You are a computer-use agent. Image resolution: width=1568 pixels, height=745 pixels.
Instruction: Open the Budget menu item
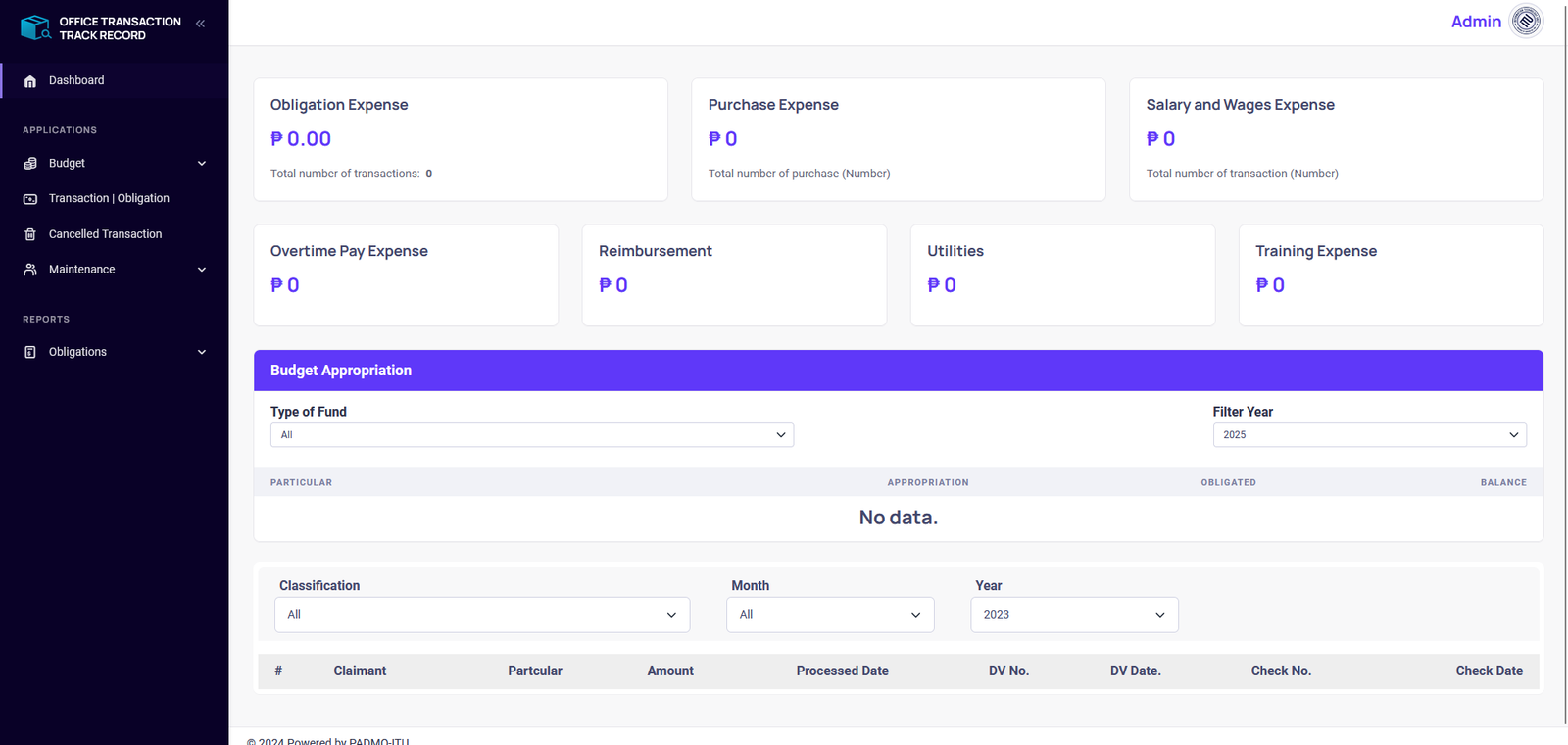pyautogui.click(x=115, y=163)
